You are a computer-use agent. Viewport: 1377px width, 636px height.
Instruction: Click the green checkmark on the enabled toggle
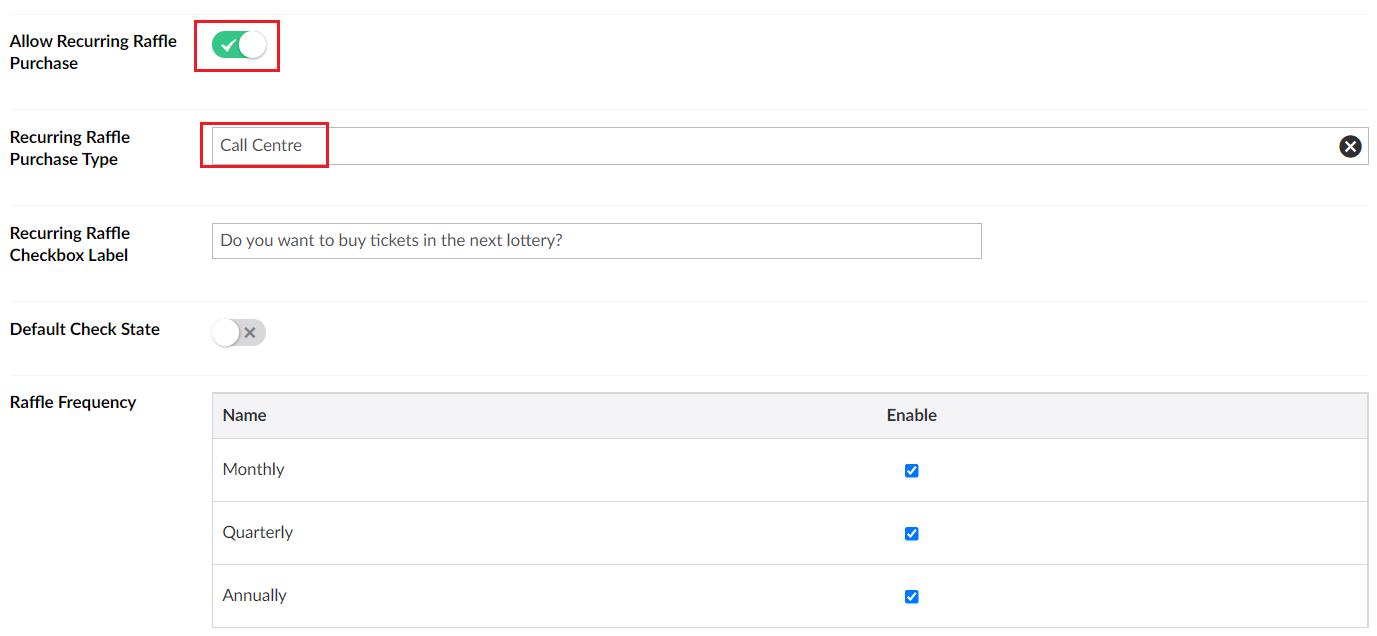click(229, 45)
